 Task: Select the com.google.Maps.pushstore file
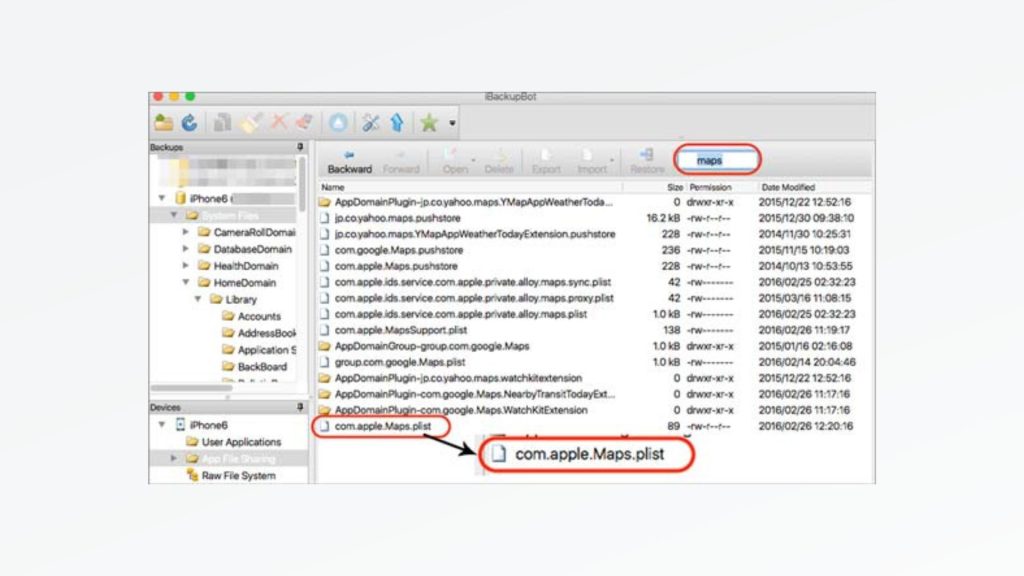click(594, 250)
